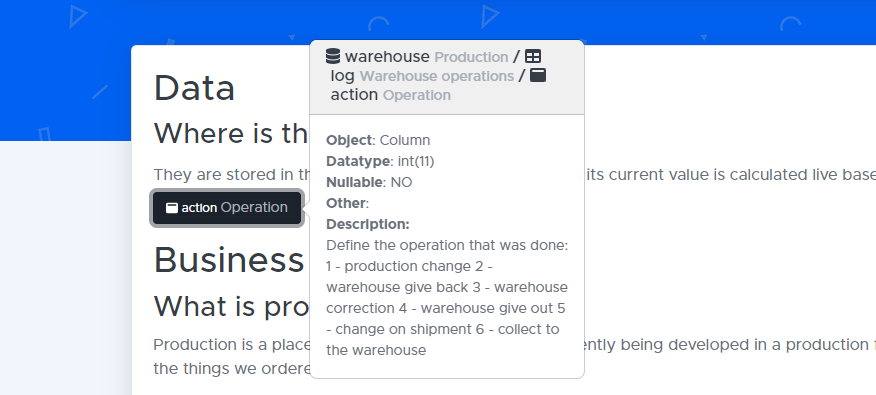Click the Datatype int(11) line
The image size is (876, 395).
[x=380, y=161]
